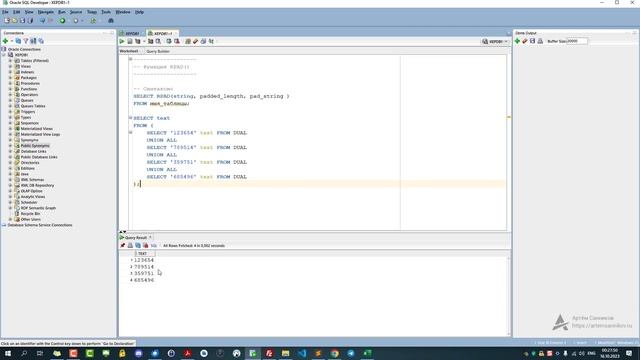
Task: Click the Undo toolbar icon
Action: (42, 20)
